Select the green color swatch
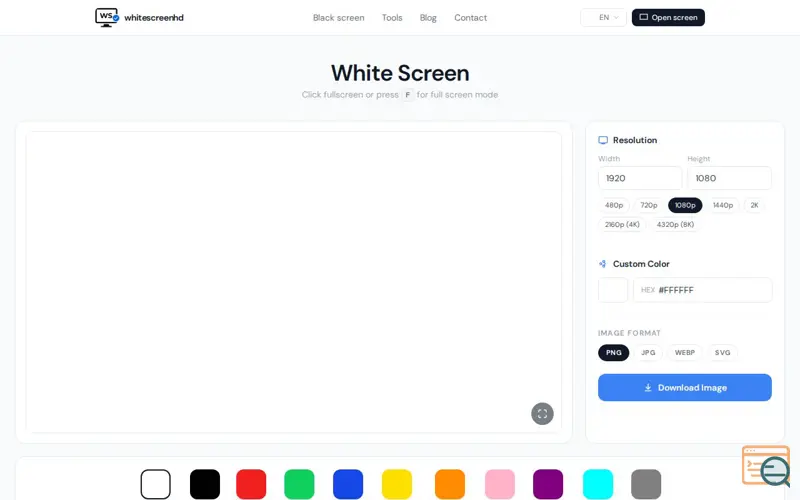Viewport: 800px width, 500px height. 299,484
